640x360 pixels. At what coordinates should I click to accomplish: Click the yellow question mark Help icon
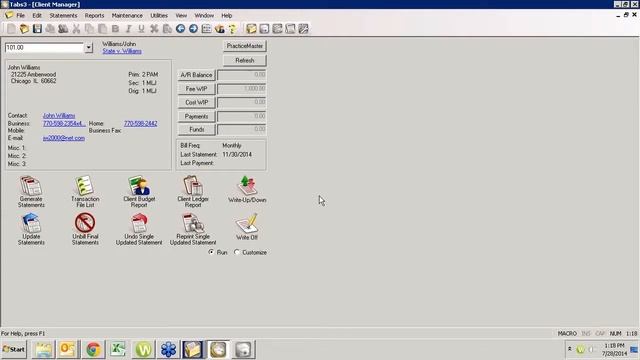[x=233, y=29]
